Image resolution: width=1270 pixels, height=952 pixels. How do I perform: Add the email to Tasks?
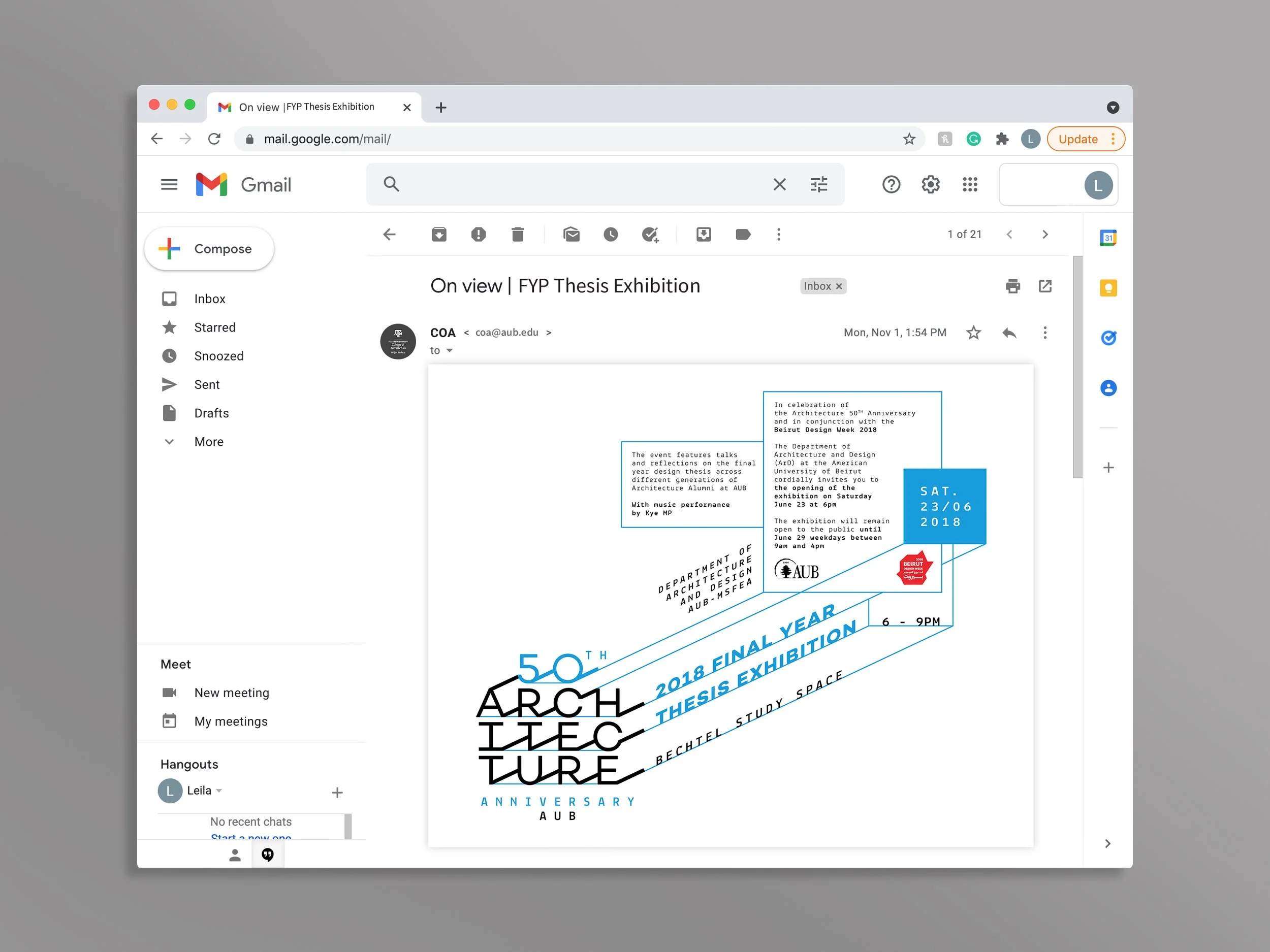pos(650,234)
